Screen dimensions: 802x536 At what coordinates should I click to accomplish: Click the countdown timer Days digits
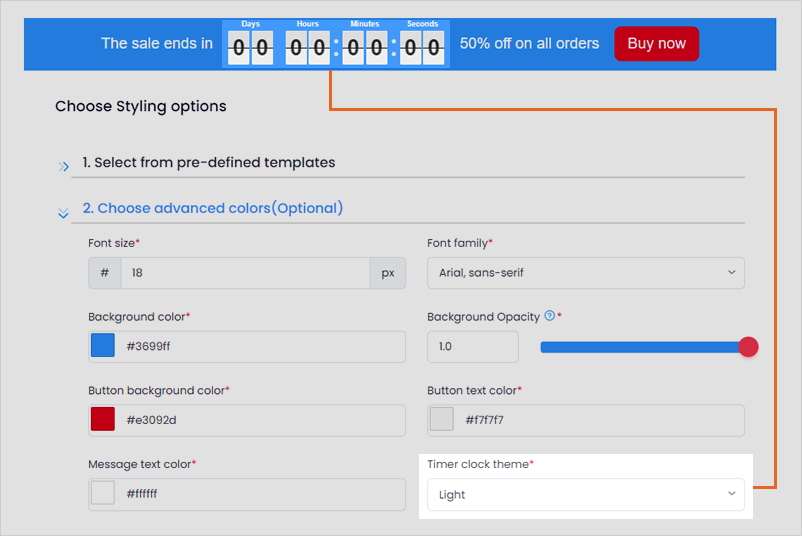(x=250, y=48)
